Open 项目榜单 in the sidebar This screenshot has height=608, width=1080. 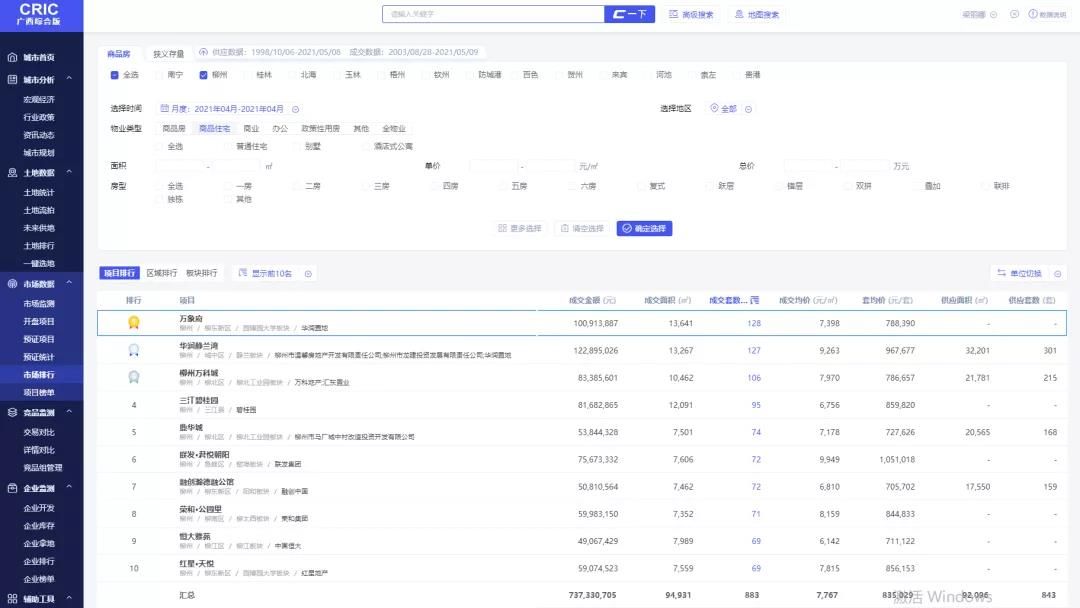click(39, 392)
